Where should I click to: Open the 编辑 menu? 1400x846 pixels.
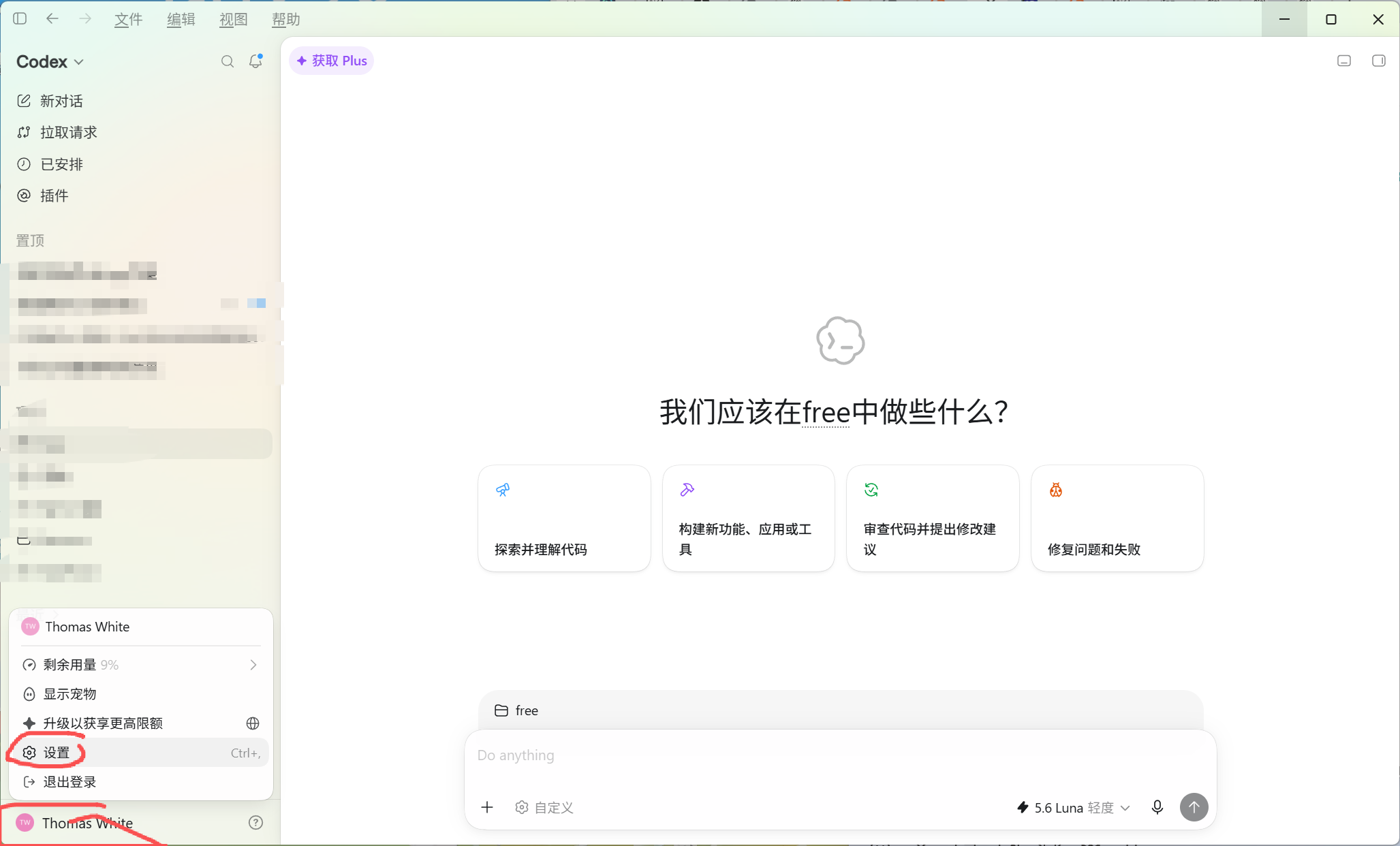(181, 20)
